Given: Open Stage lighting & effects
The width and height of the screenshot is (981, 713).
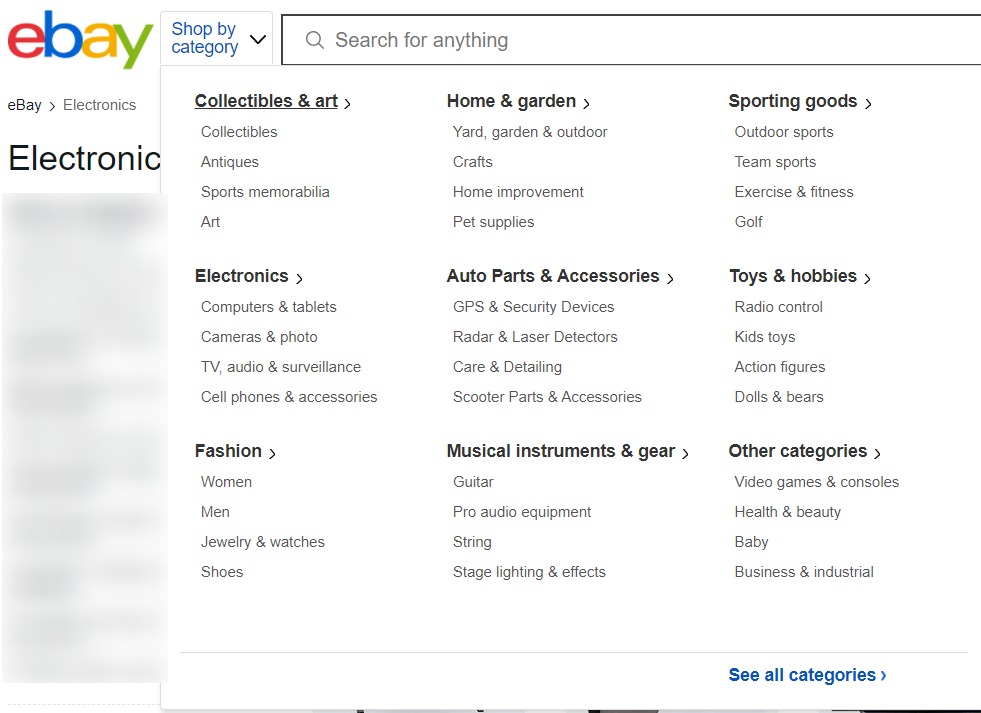Looking at the screenshot, I should [529, 572].
